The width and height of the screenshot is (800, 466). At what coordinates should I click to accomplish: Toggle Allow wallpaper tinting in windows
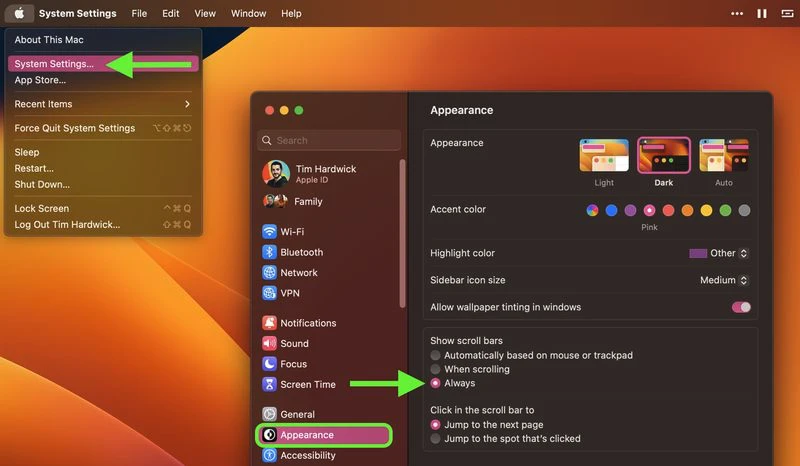click(x=741, y=307)
